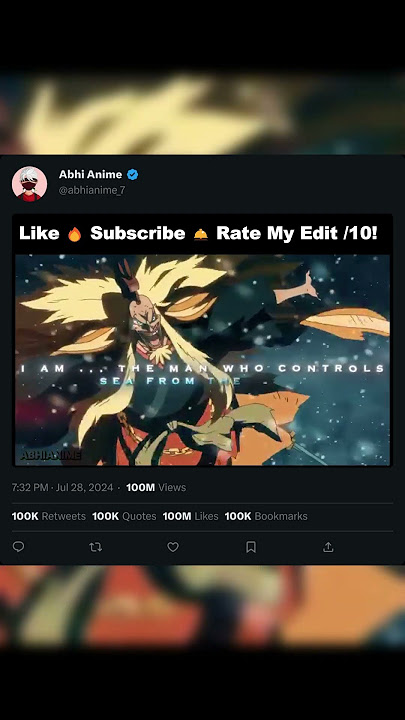
Task: Open the @abhianime_7 handle link
Action: click(x=92, y=190)
